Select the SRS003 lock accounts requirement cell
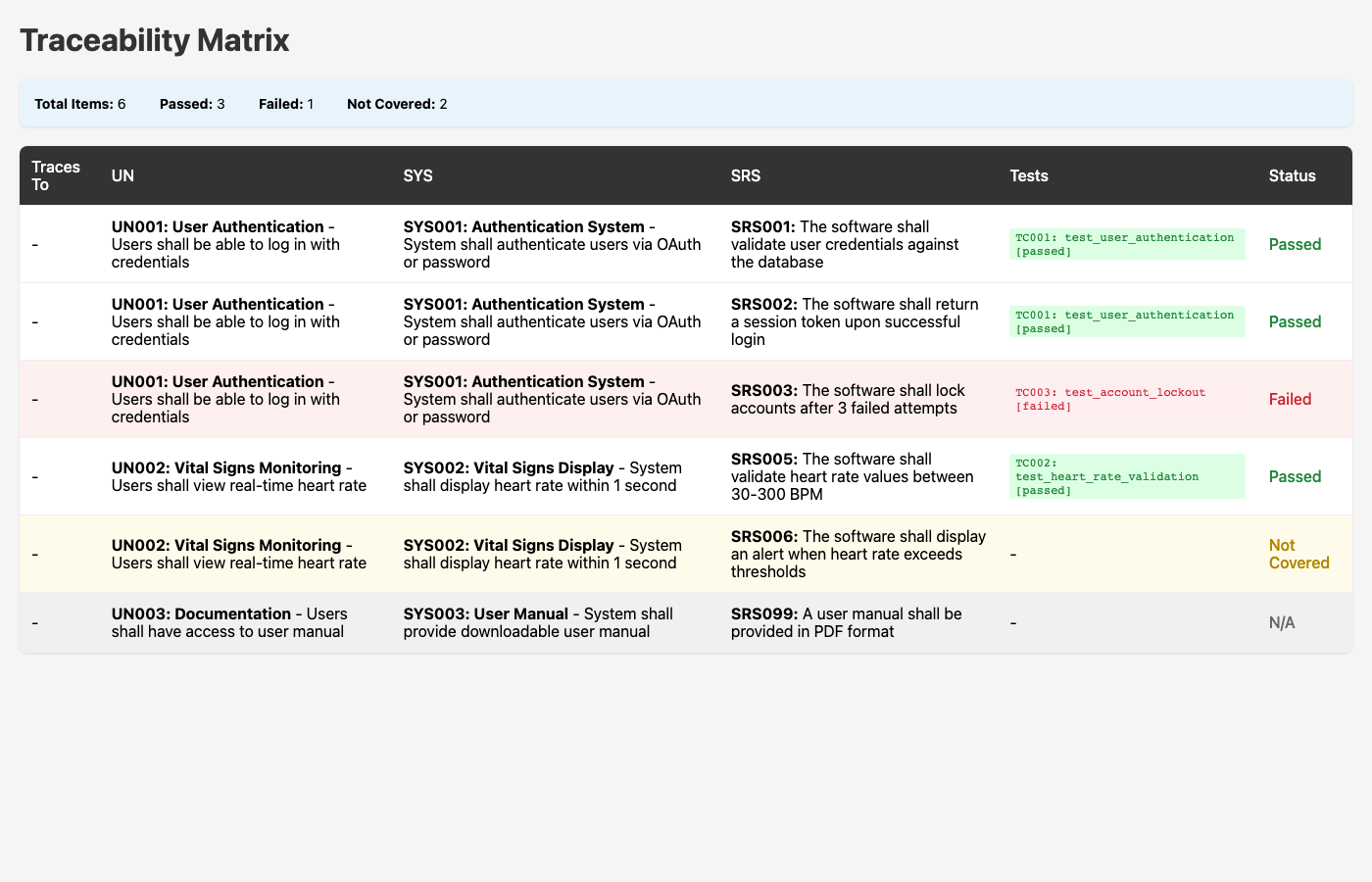This screenshot has width=1372, height=882. 858,399
